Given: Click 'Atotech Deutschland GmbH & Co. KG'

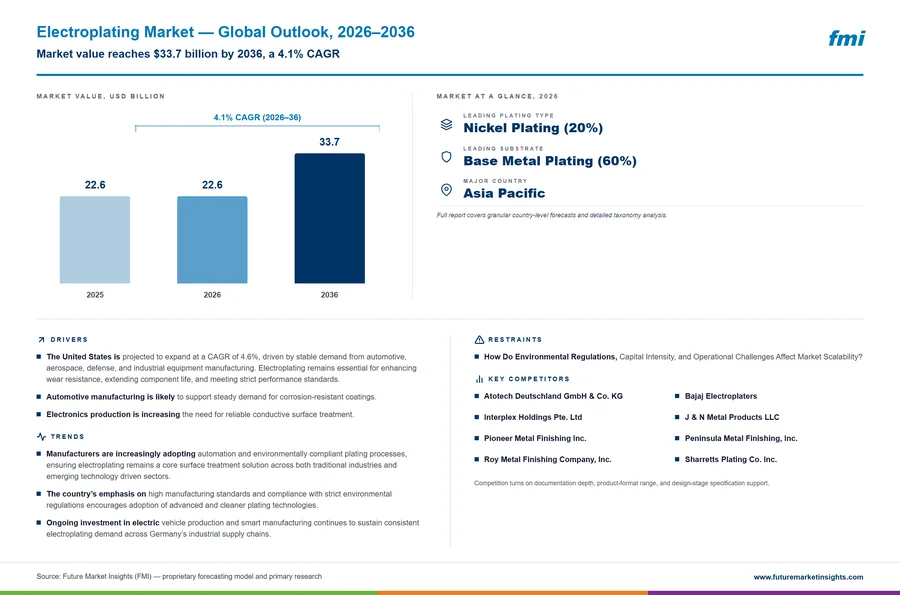Looking at the screenshot, I should (553, 396).
